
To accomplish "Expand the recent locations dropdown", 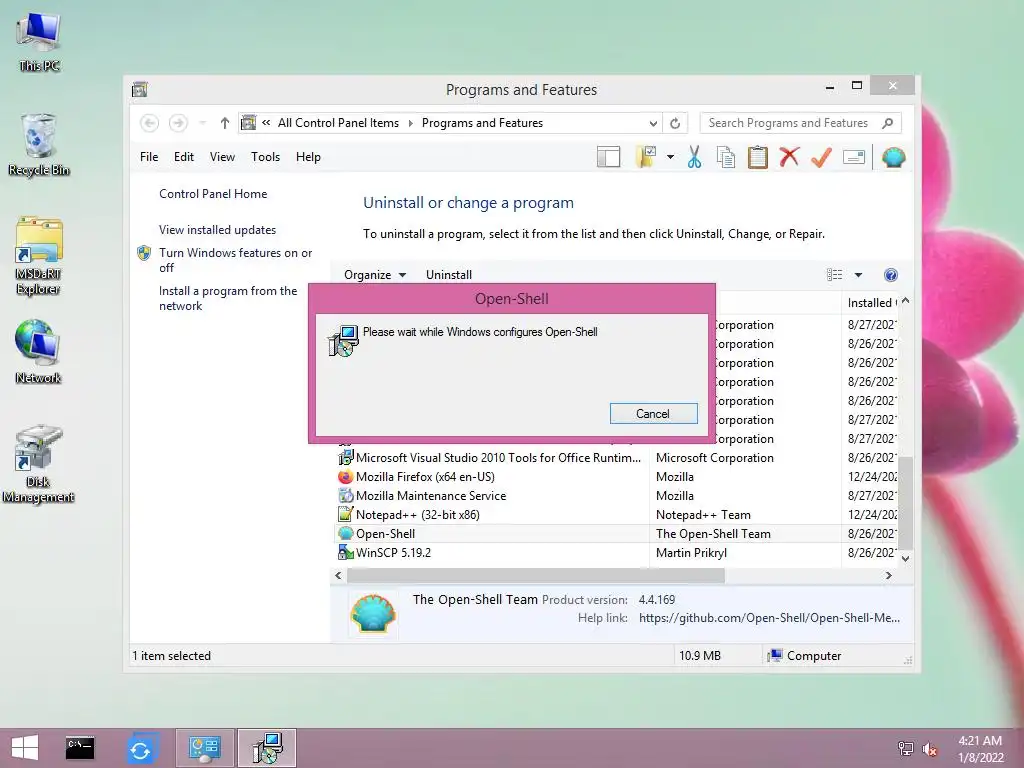I will (x=202, y=123).
